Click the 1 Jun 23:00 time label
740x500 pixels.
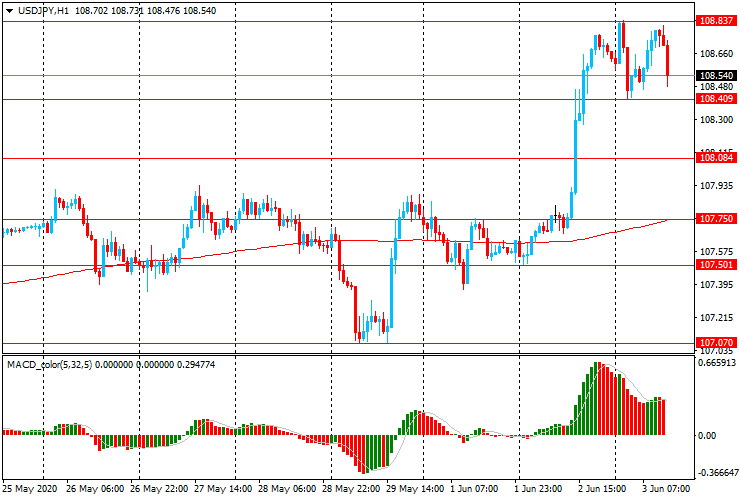click(538, 489)
